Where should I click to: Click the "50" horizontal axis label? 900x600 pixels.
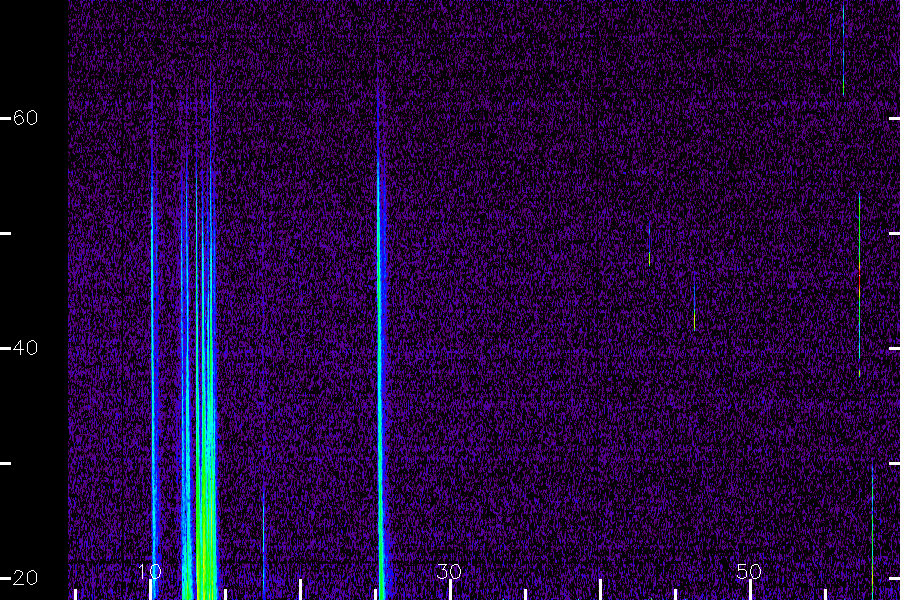pos(749,571)
